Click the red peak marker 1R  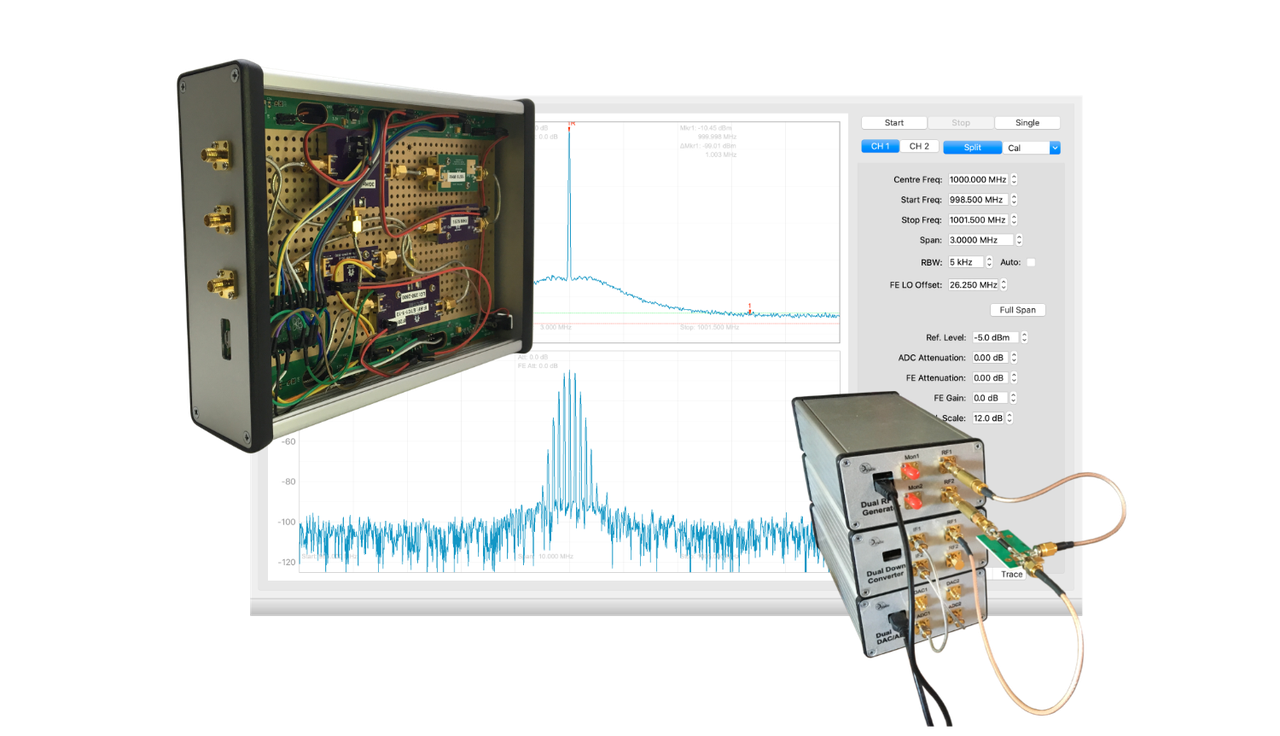(571, 125)
